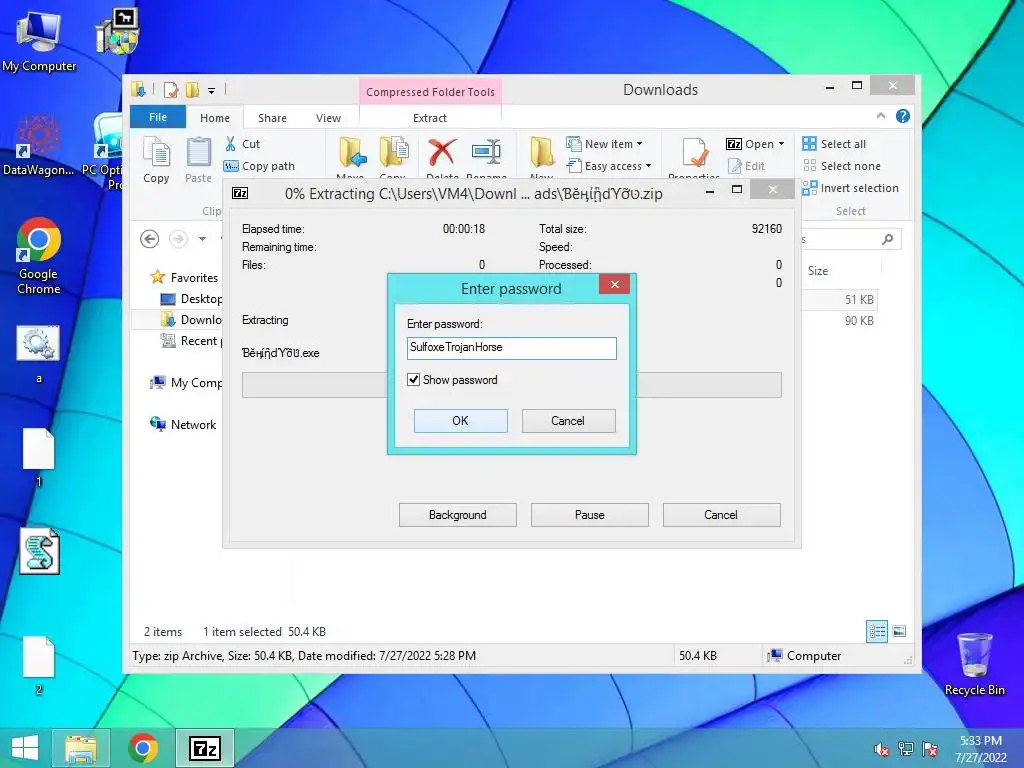Click the Properties icon

[694, 153]
